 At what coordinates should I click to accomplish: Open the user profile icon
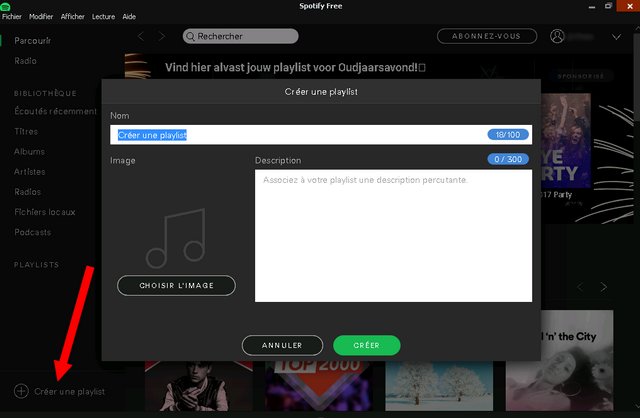click(557, 36)
